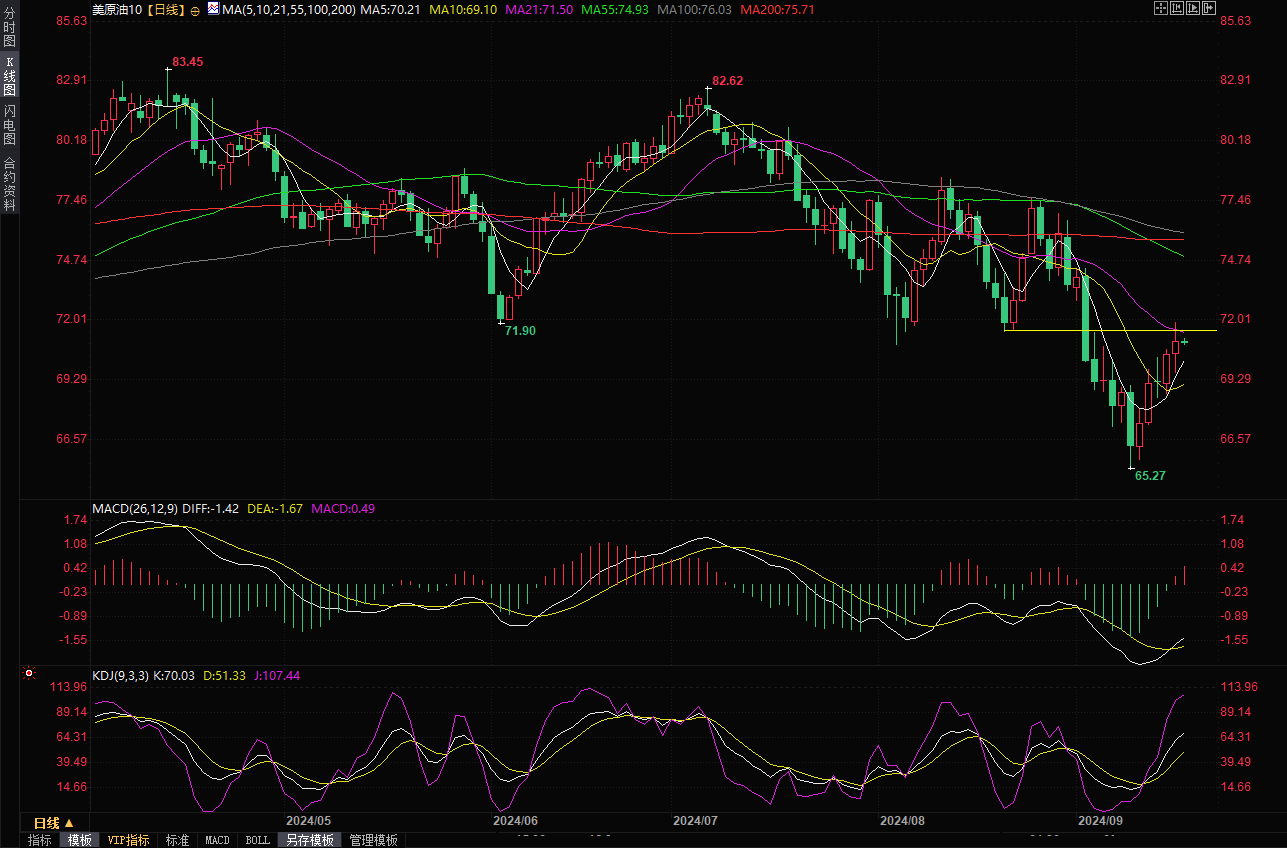This screenshot has height=848, width=1287.
Task: Open the VIP指标 tab
Action: [x=128, y=840]
